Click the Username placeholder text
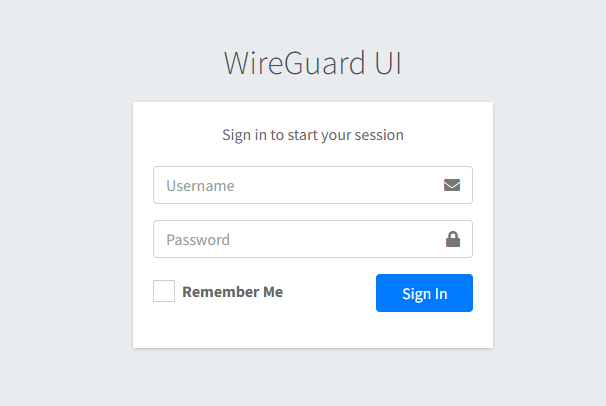Image resolution: width=606 pixels, height=406 pixels. pyautogui.click(x=200, y=185)
